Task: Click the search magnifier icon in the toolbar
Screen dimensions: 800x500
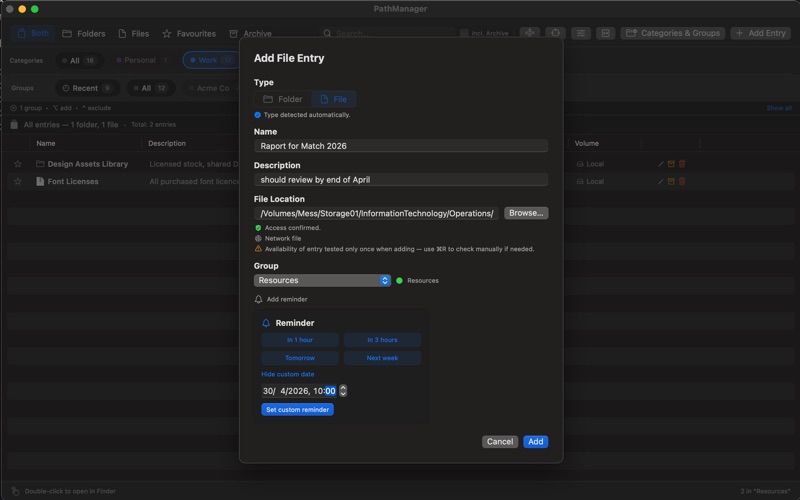Action: point(327,33)
